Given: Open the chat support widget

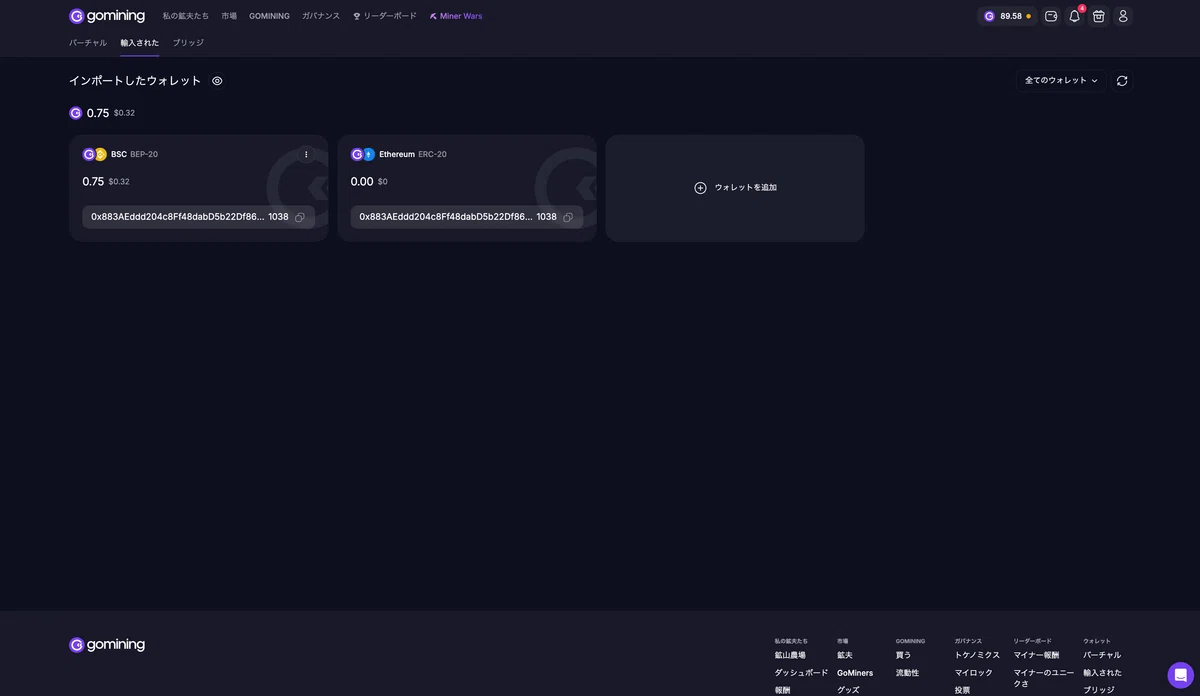Looking at the screenshot, I should [1180, 675].
